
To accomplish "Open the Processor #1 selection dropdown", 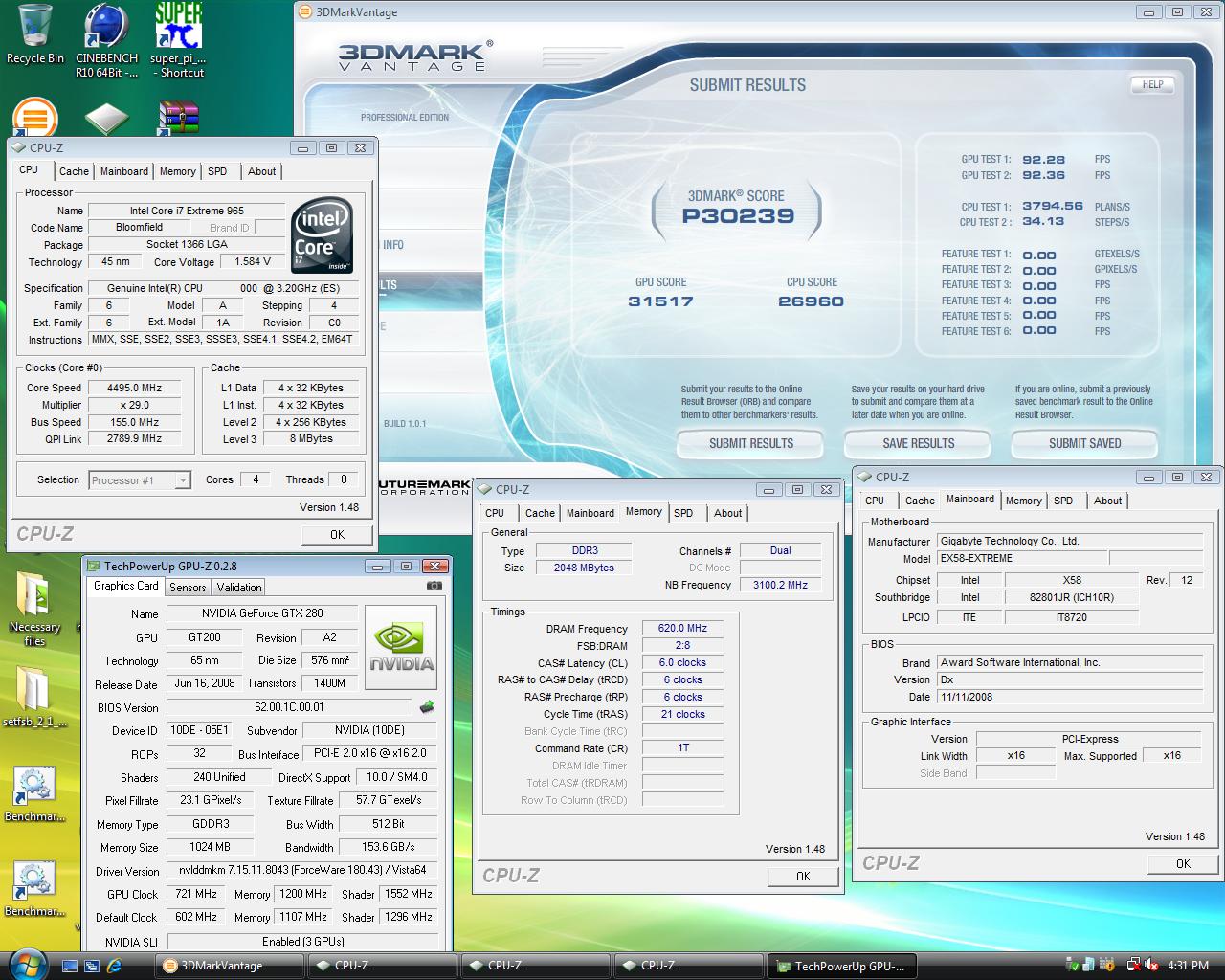I will point(140,480).
